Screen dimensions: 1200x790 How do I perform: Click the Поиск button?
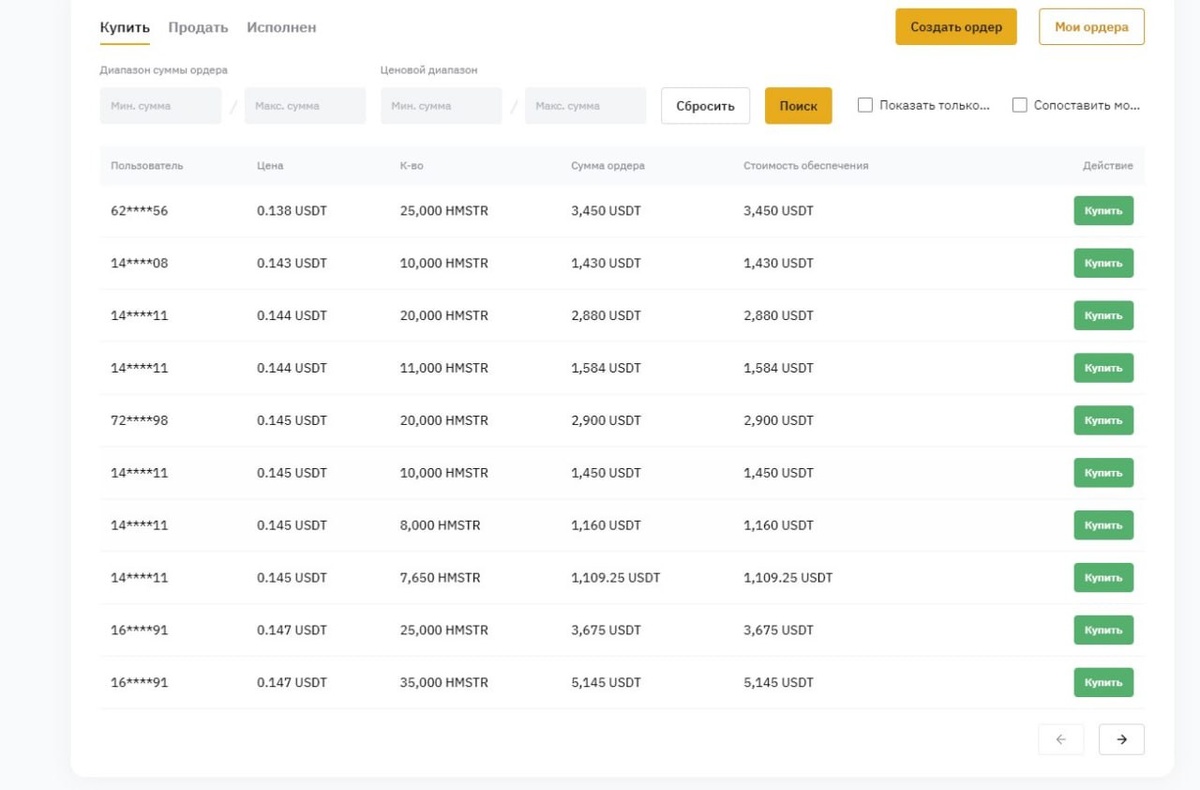coord(798,106)
